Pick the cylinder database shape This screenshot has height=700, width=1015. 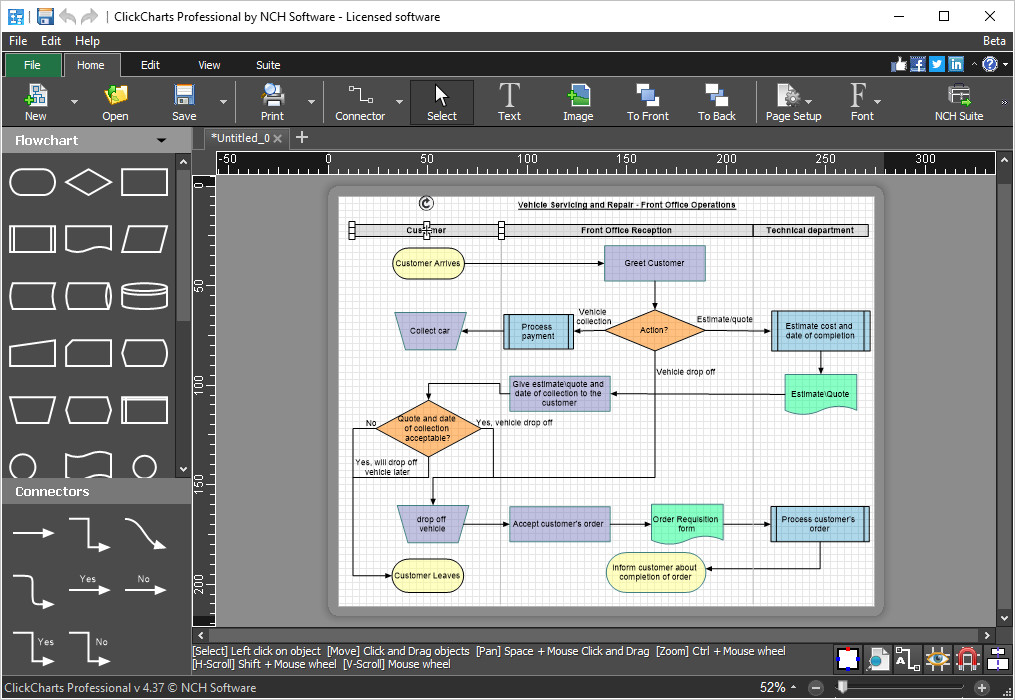pos(144,296)
